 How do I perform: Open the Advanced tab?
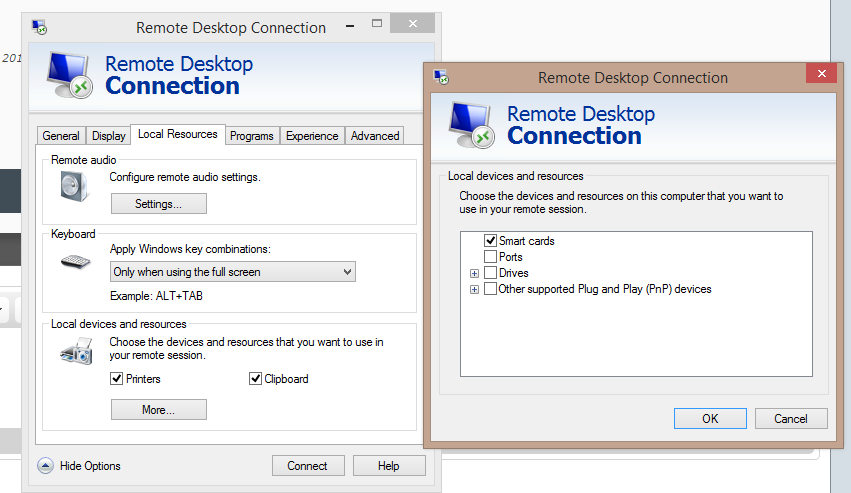pos(375,136)
